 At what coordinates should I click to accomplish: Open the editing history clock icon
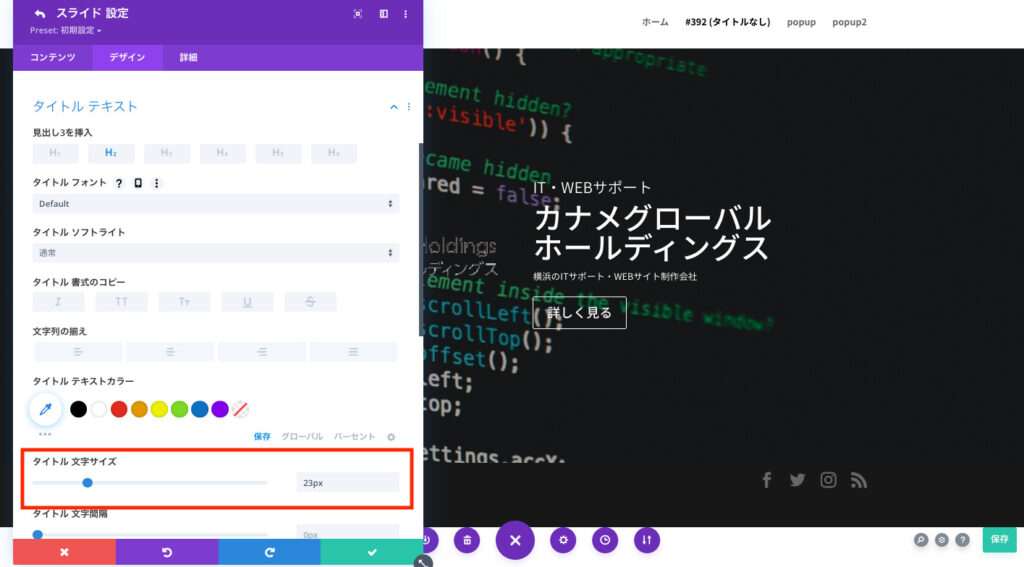(x=605, y=540)
